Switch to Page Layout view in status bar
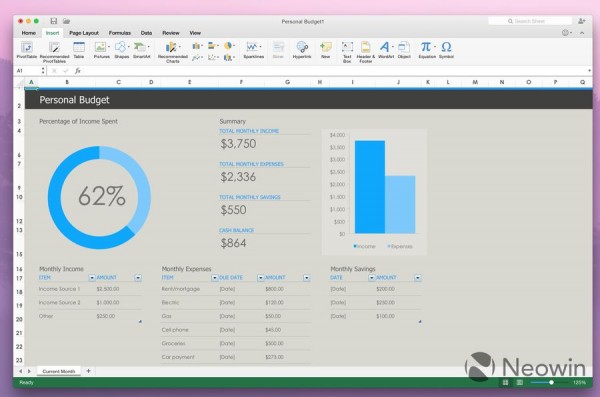 520,382
